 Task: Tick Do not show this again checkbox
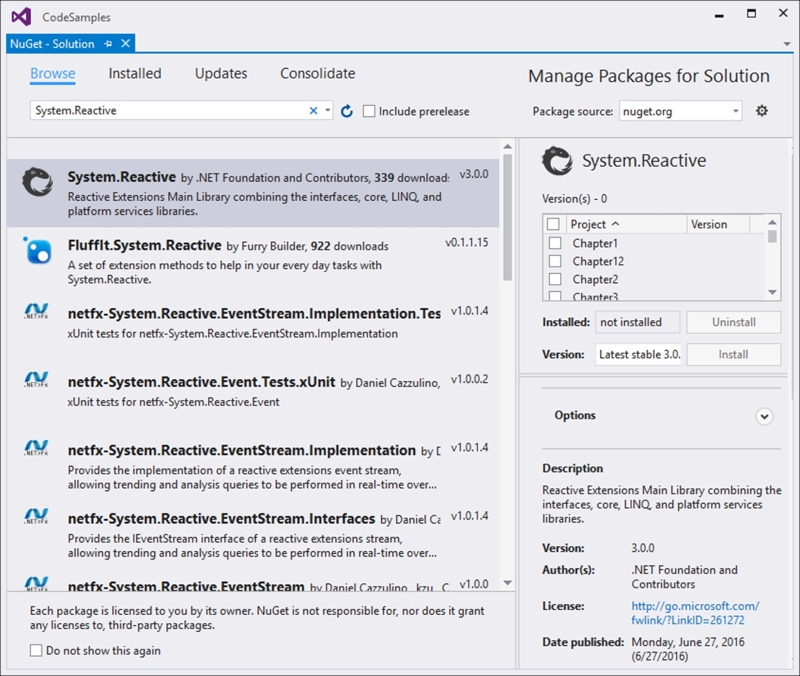[36, 650]
